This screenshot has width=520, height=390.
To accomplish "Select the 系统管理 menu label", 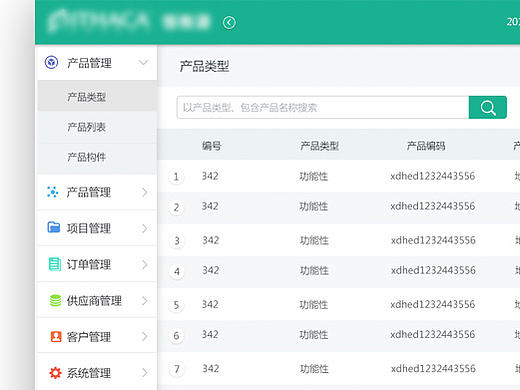I will point(89,373).
